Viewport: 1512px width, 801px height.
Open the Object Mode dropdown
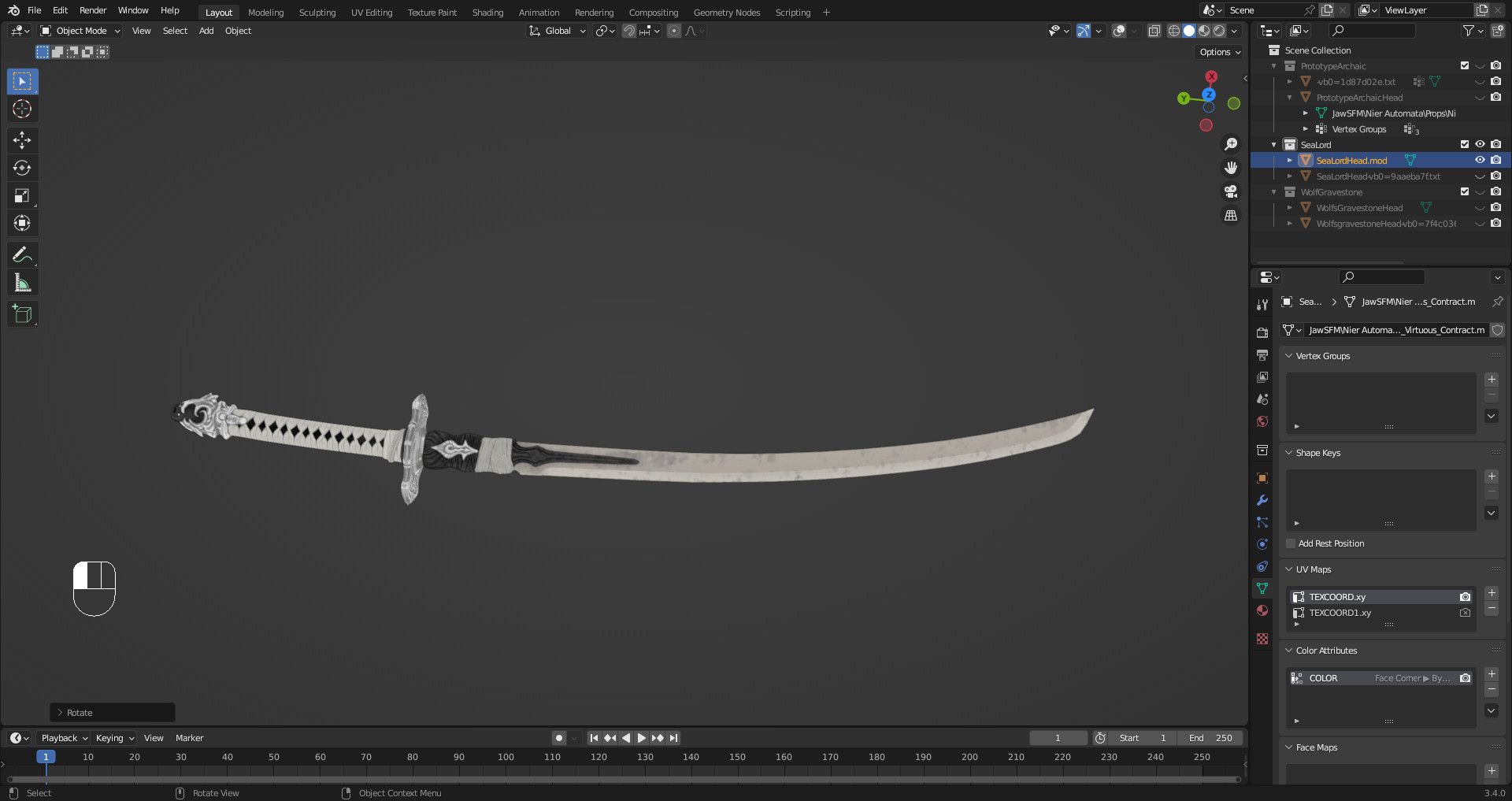[x=80, y=31]
